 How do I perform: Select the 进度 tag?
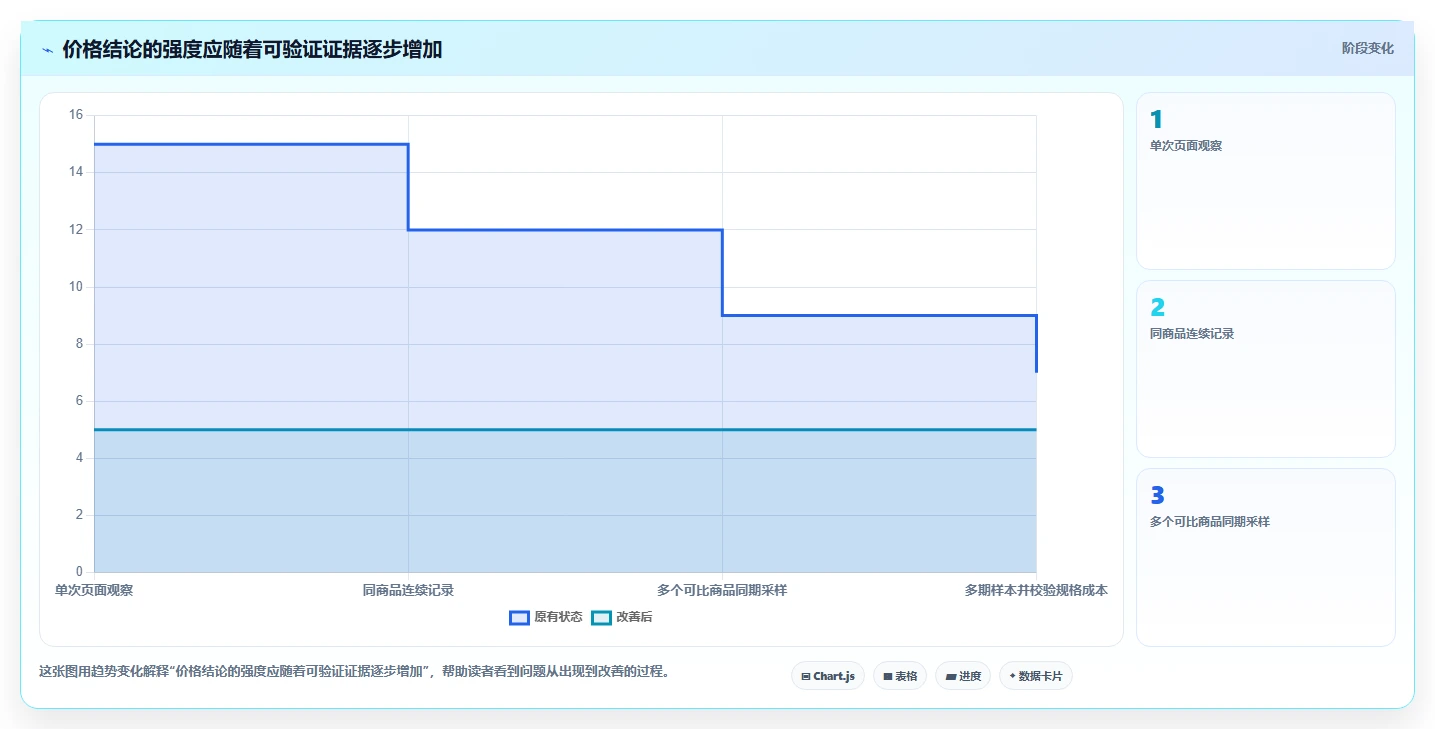[x=963, y=676]
